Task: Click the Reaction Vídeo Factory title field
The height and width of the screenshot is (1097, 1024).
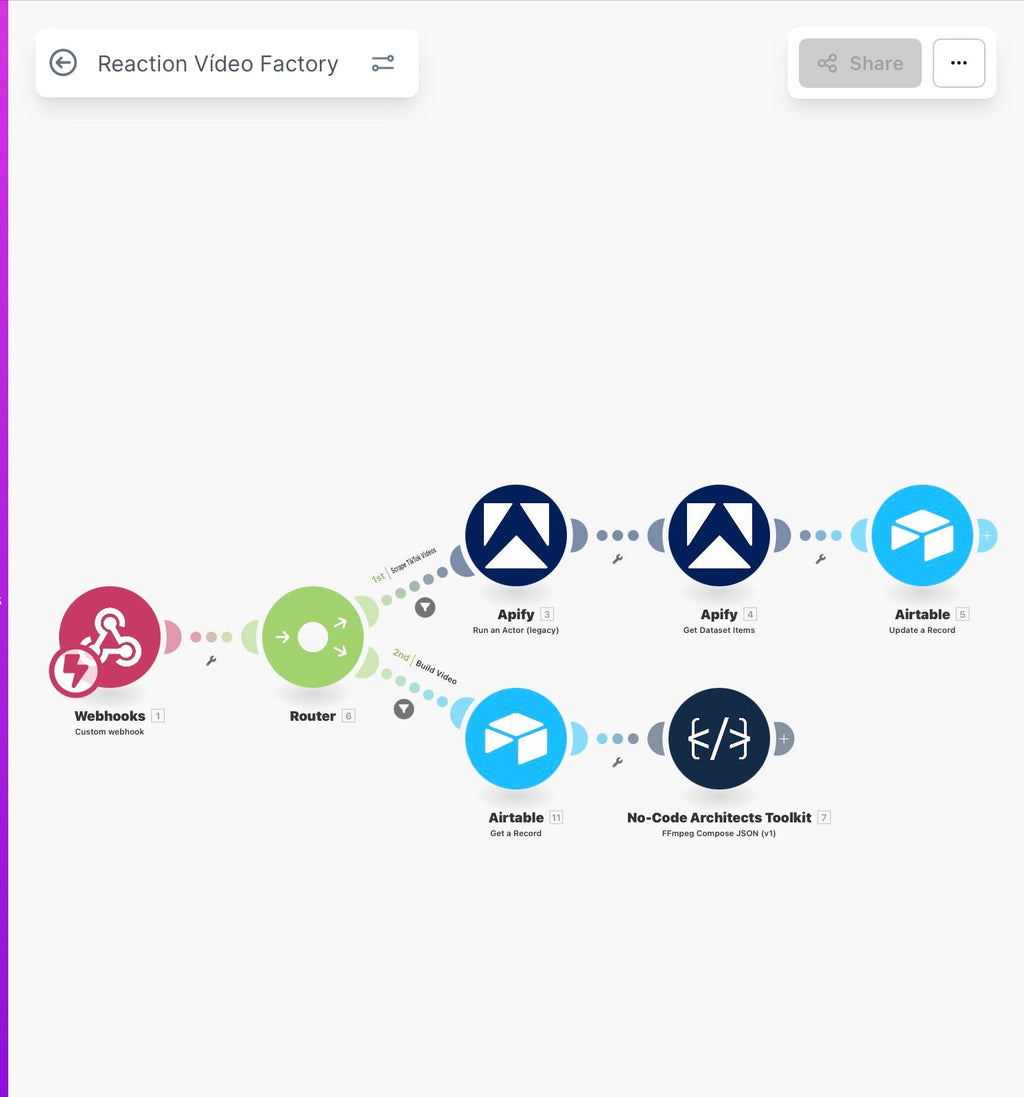Action: coord(218,63)
